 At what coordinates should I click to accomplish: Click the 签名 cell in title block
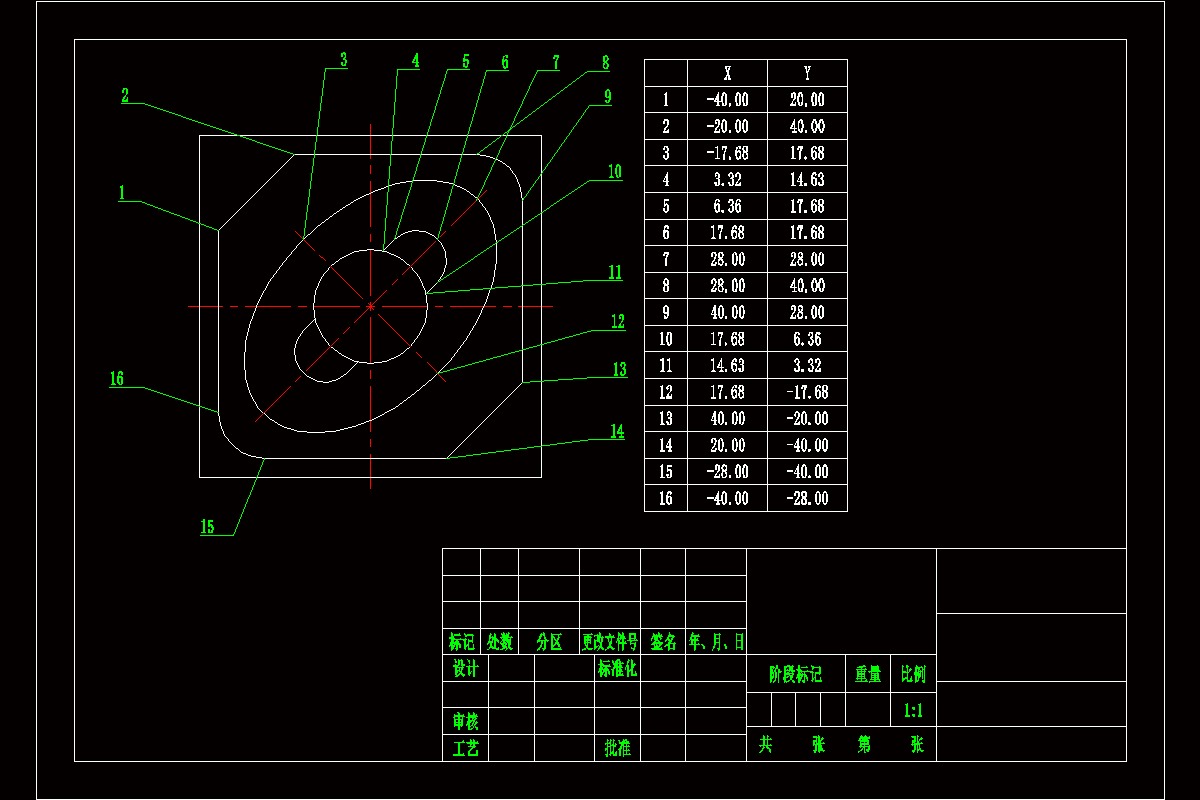[x=664, y=642]
